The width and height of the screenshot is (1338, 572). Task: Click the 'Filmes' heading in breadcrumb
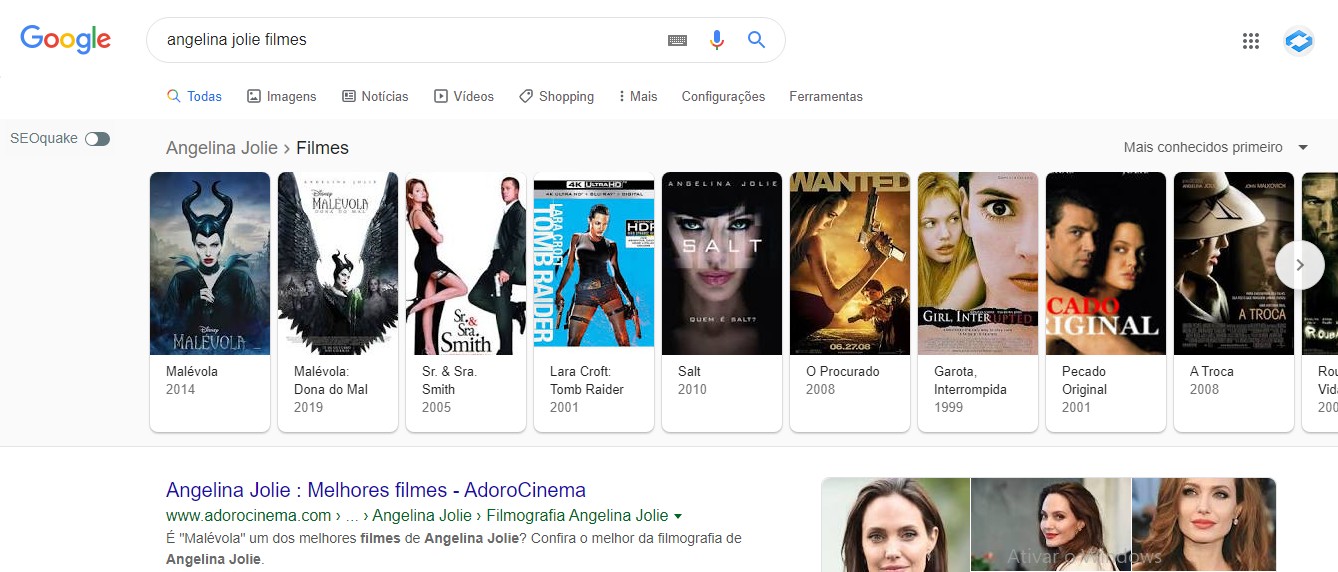[x=322, y=148]
